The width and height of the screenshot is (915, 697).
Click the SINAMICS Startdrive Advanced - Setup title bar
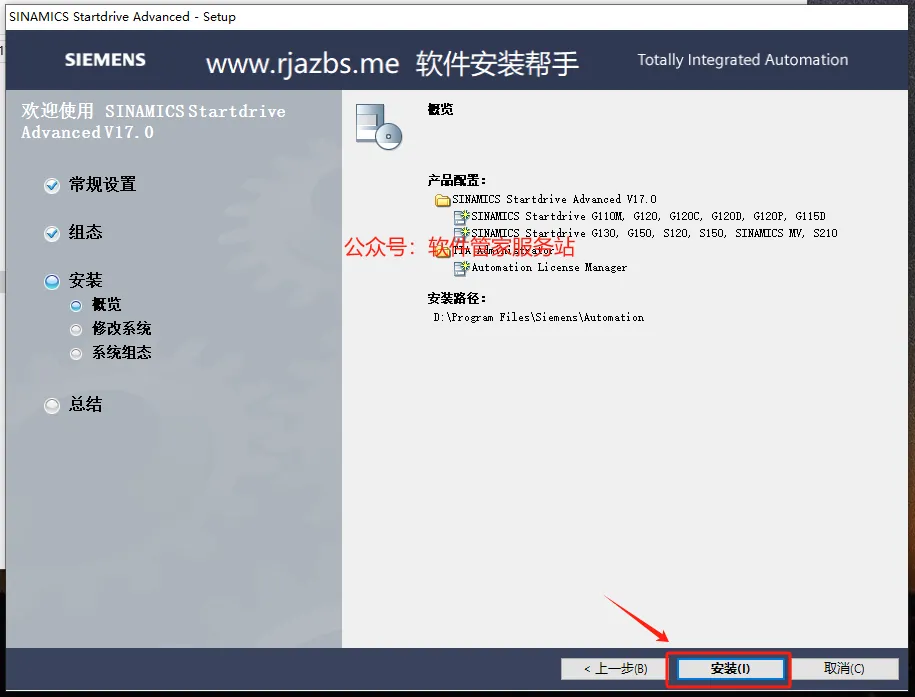point(456,17)
